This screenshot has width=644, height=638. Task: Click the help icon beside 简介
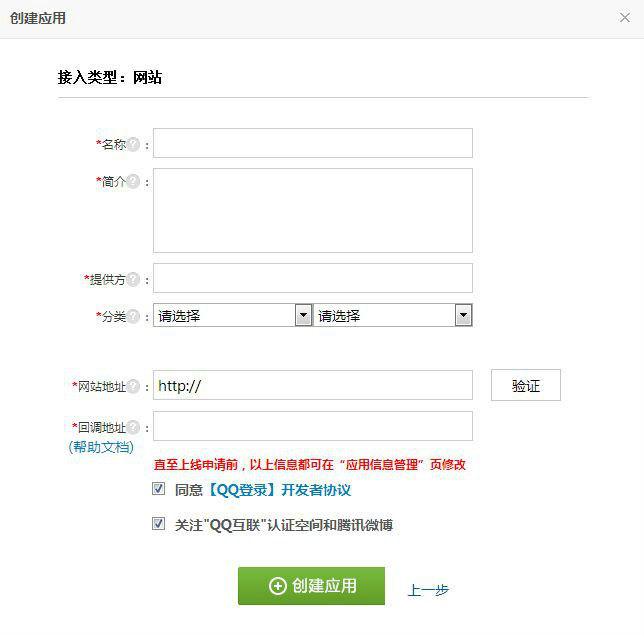coord(133,181)
